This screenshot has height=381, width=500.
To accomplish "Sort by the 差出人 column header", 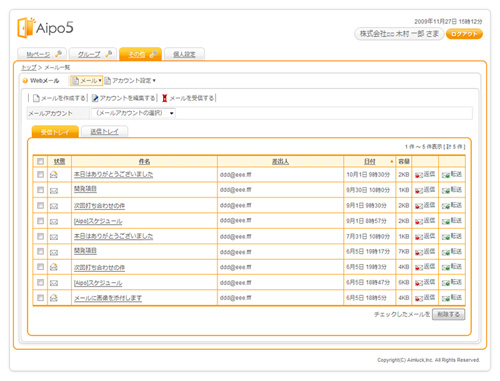I will pos(280,162).
